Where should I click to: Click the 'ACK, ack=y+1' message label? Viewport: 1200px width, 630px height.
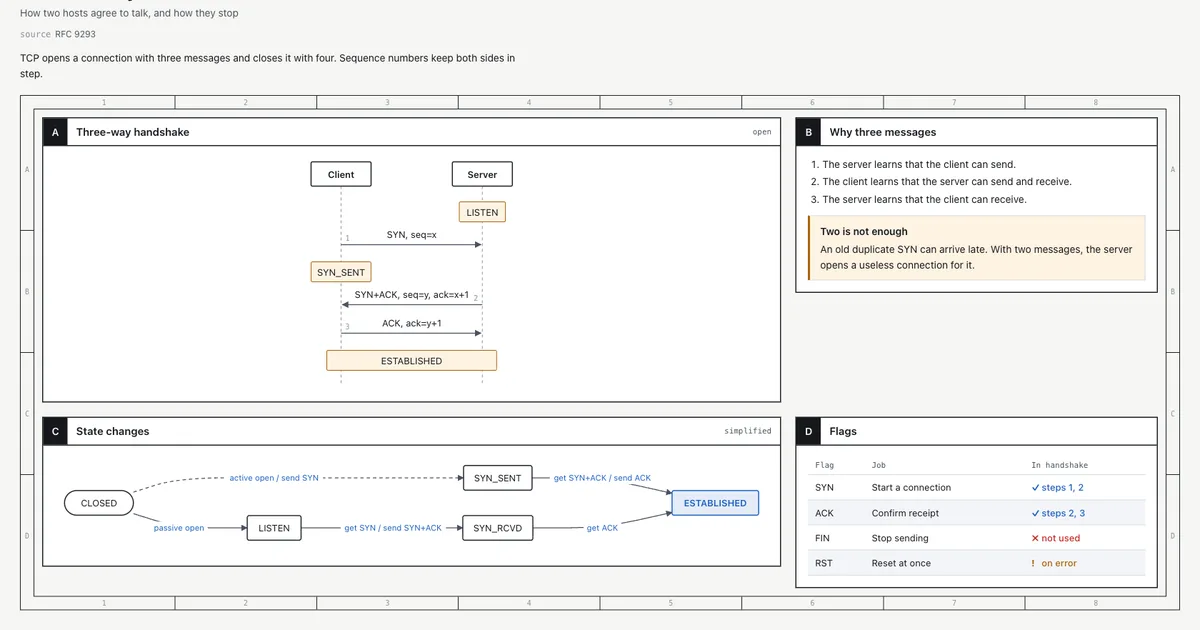pos(411,324)
